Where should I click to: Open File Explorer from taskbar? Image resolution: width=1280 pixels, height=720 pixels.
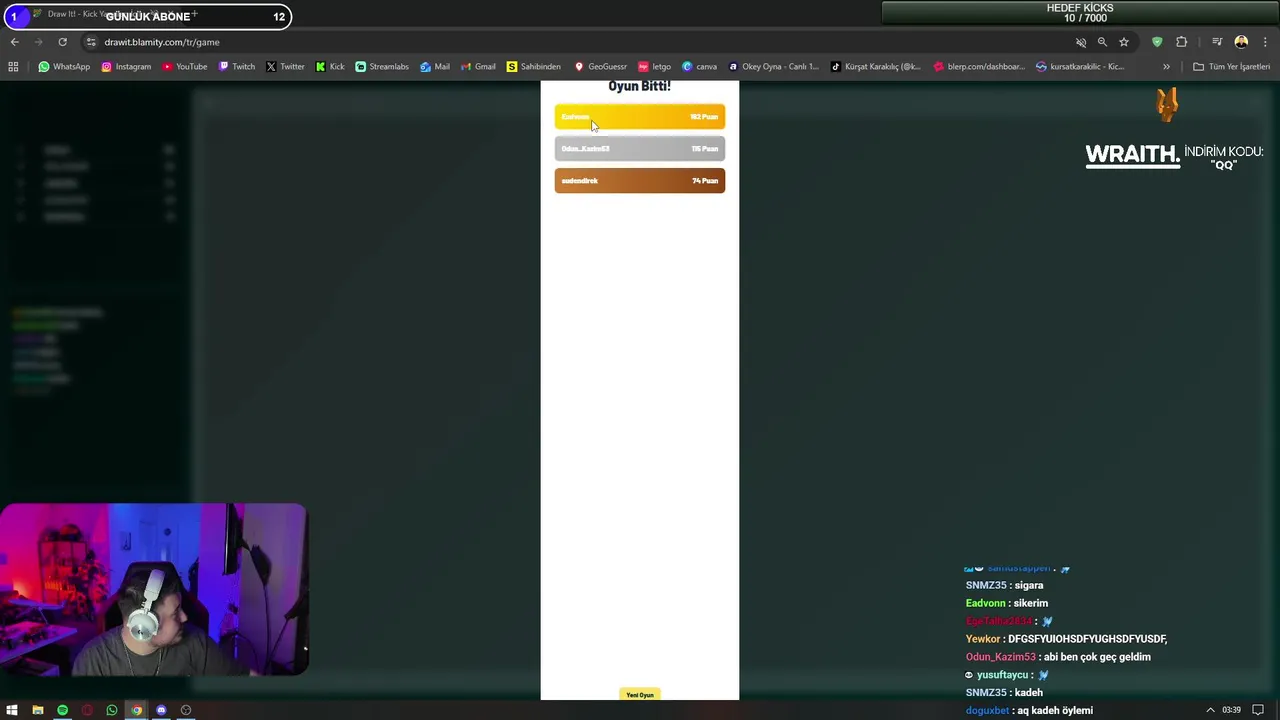(x=38, y=710)
